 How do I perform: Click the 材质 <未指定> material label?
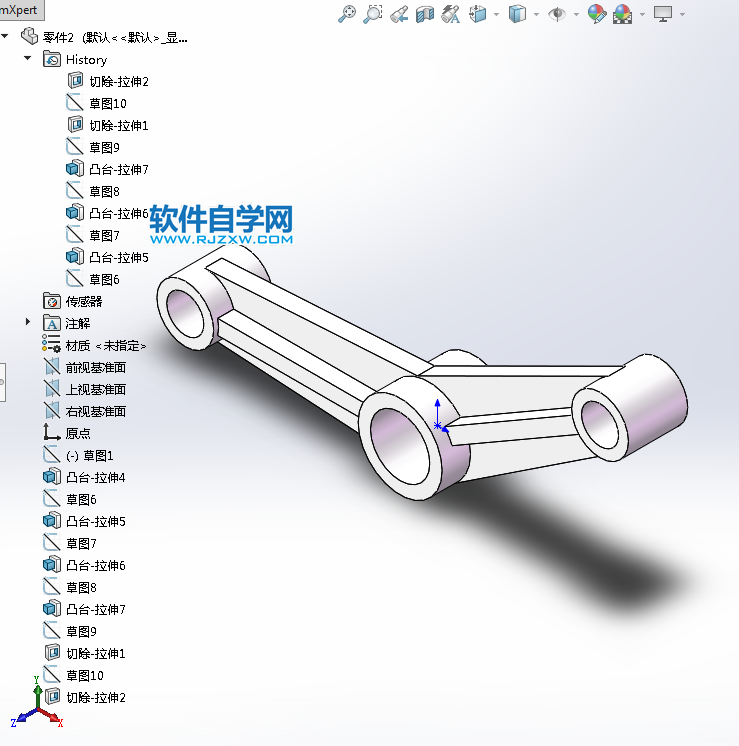point(106,345)
